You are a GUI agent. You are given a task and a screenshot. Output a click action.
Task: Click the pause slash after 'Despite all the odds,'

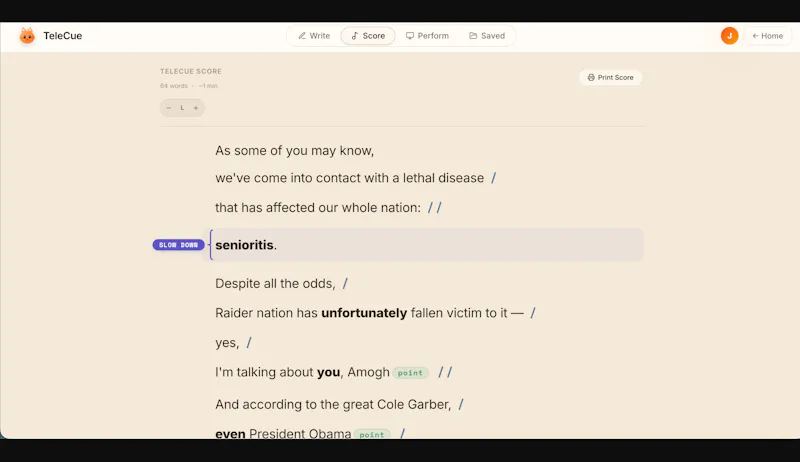tap(345, 284)
